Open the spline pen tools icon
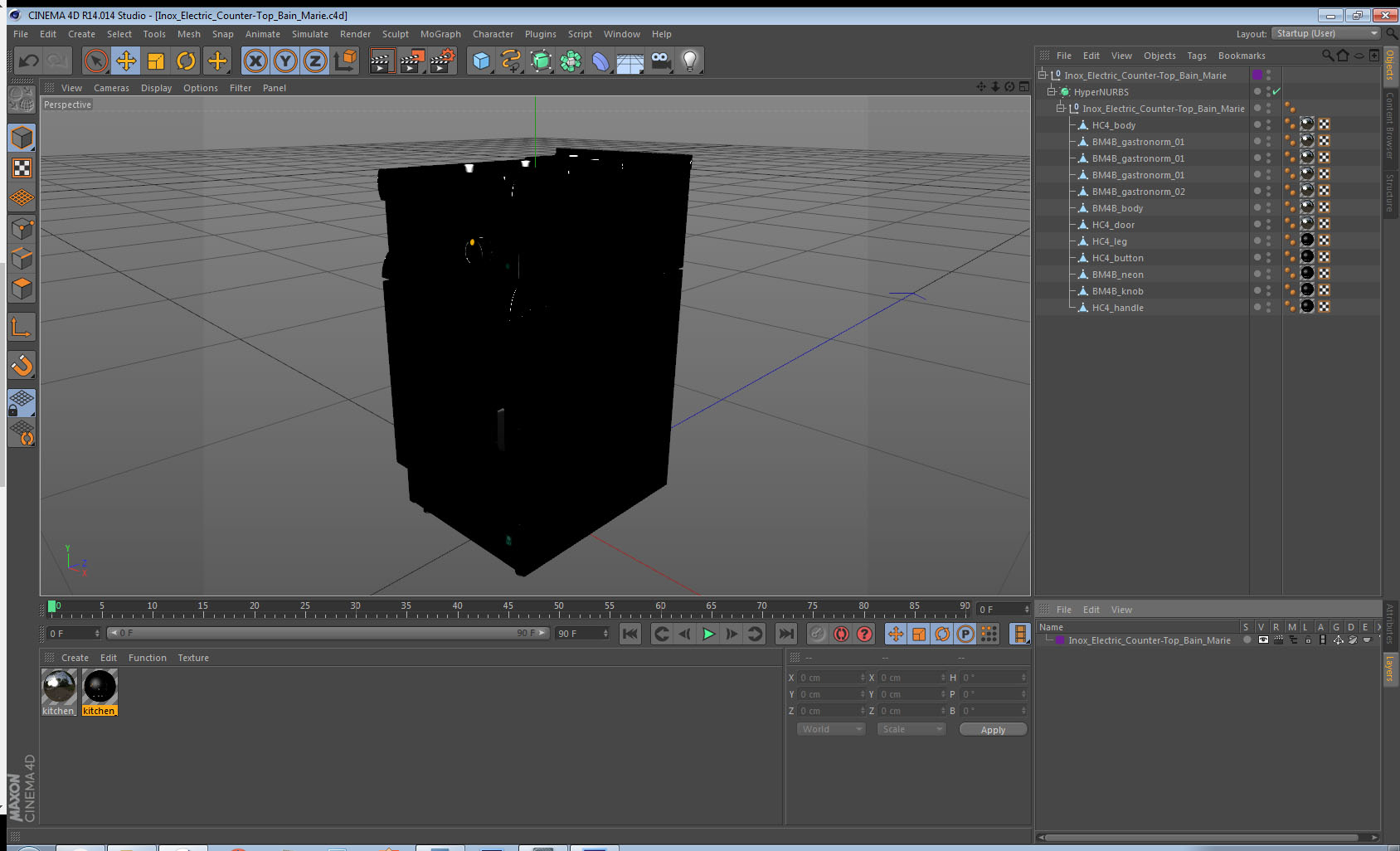Image resolution: width=1400 pixels, height=851 pixels. (511, 61)
